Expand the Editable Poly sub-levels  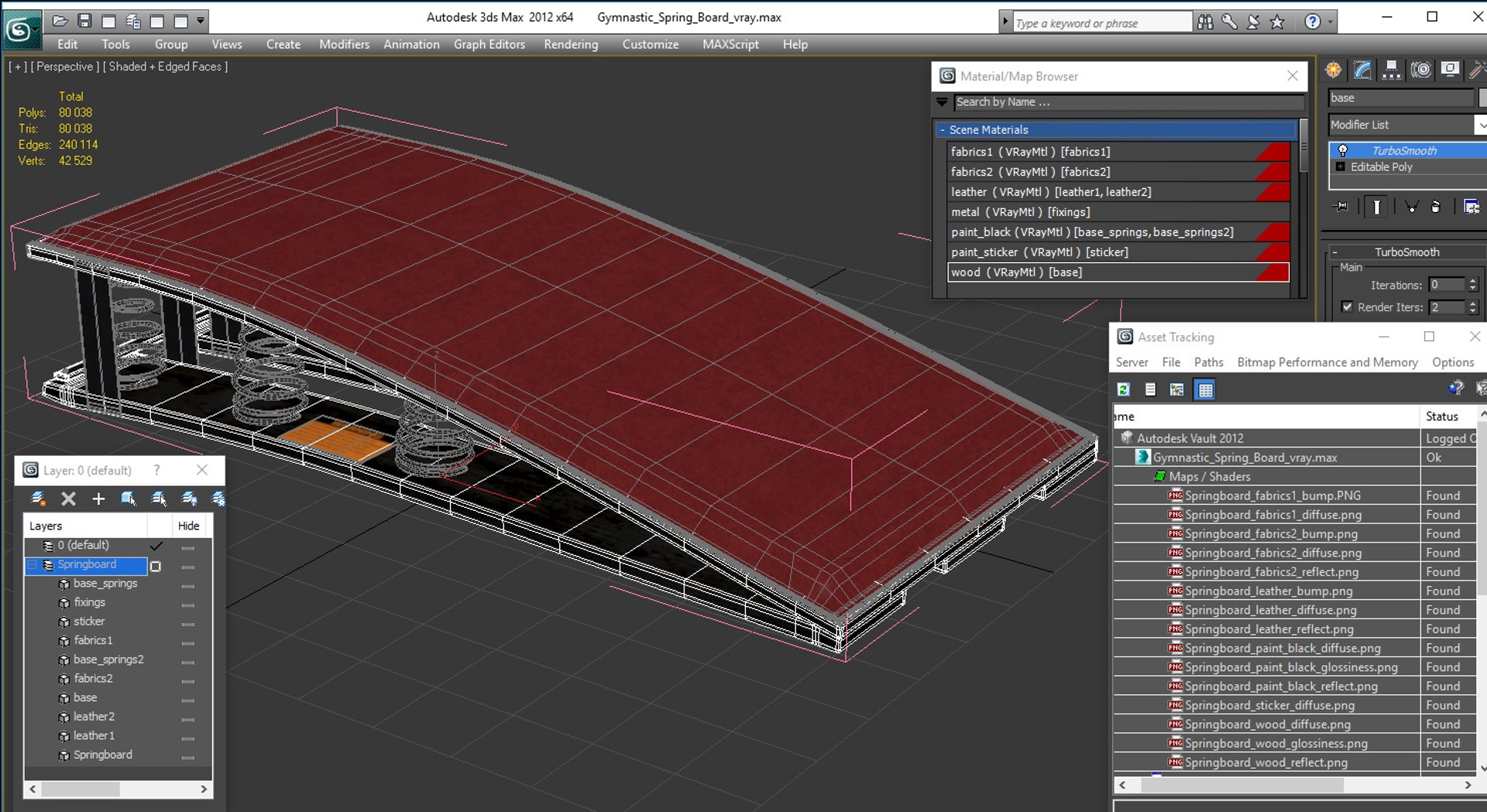1341,167
